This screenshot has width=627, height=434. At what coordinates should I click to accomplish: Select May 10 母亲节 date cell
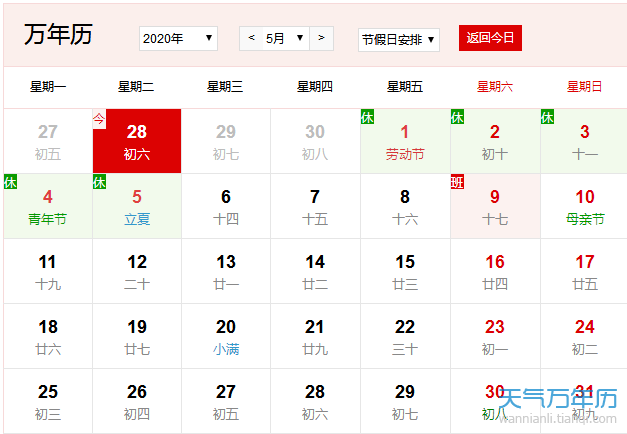[584, 206]
